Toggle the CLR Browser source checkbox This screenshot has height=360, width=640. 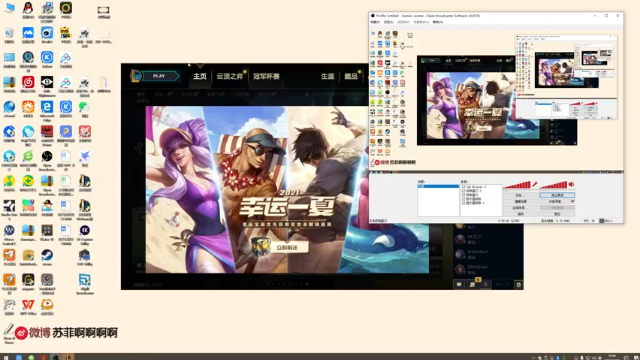[463, 187]
